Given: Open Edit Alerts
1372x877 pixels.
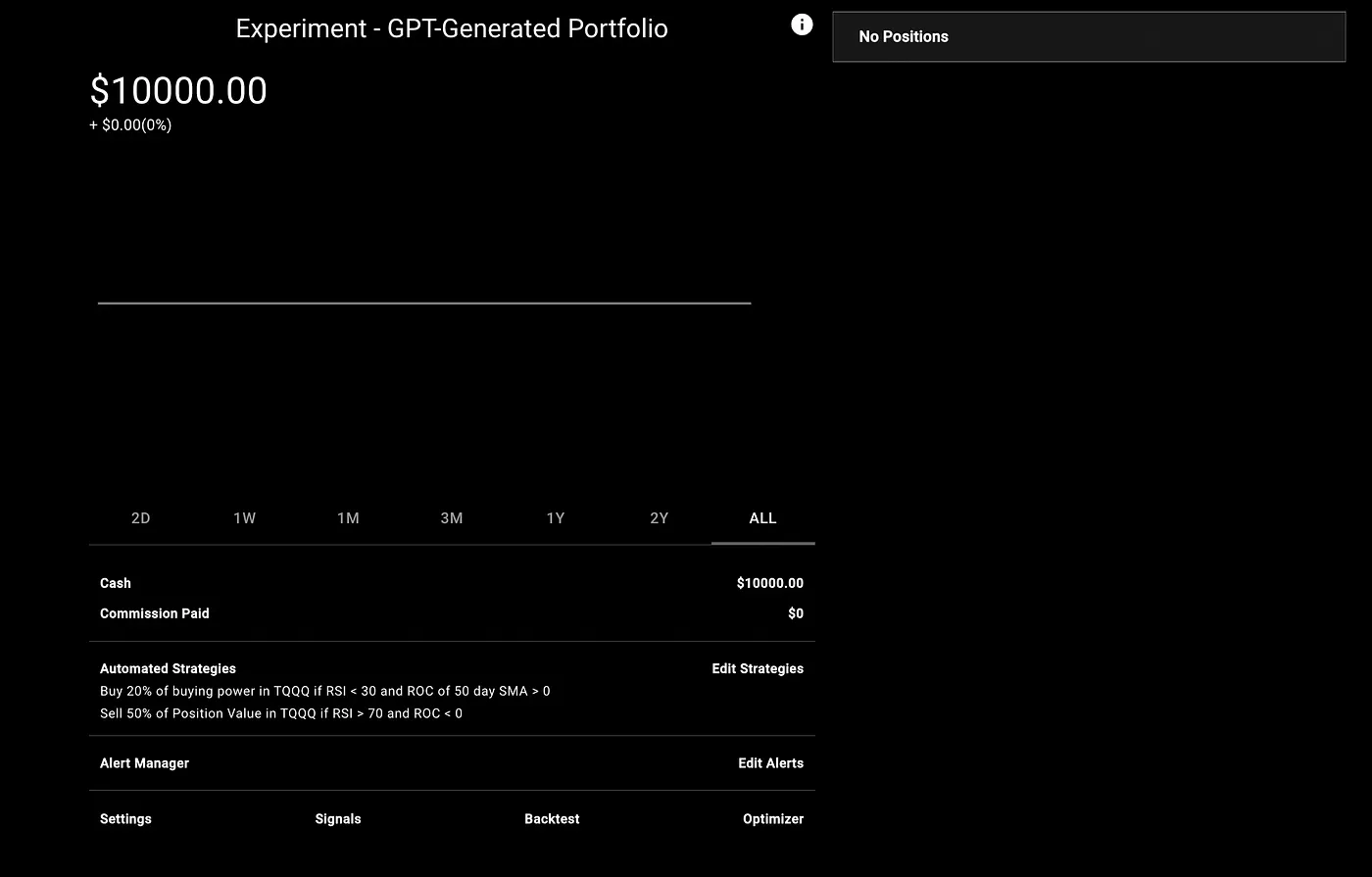Looking at the screenshot, I should pos(770,763).
